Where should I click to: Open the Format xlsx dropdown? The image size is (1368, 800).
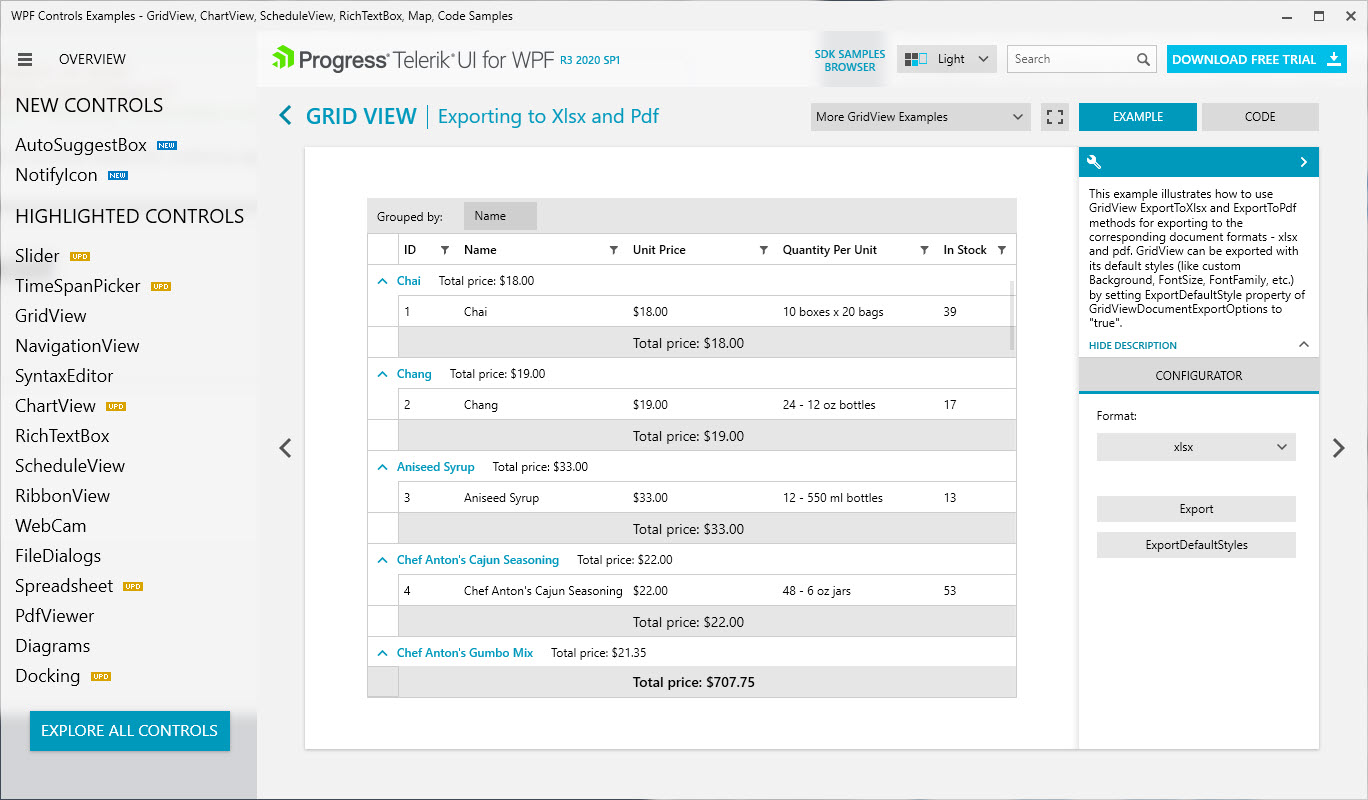(x=1196, y=447)
